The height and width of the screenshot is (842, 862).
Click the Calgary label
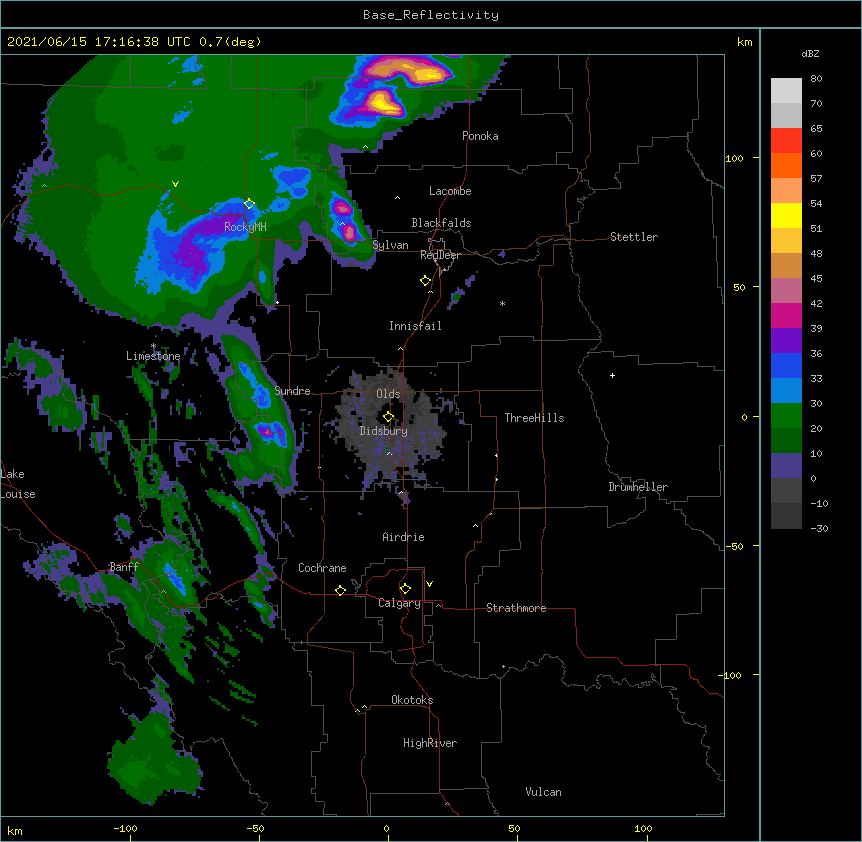399,603
